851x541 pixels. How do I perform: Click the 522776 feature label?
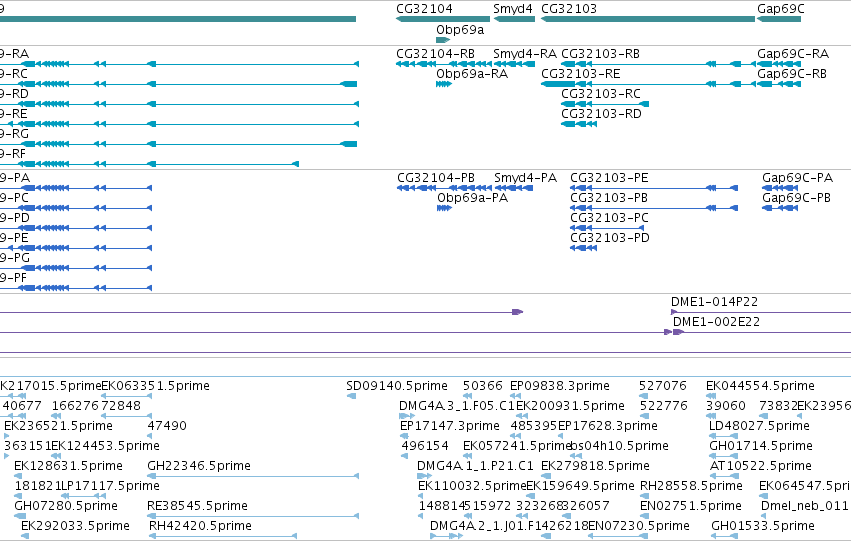[x=664, y=406]
